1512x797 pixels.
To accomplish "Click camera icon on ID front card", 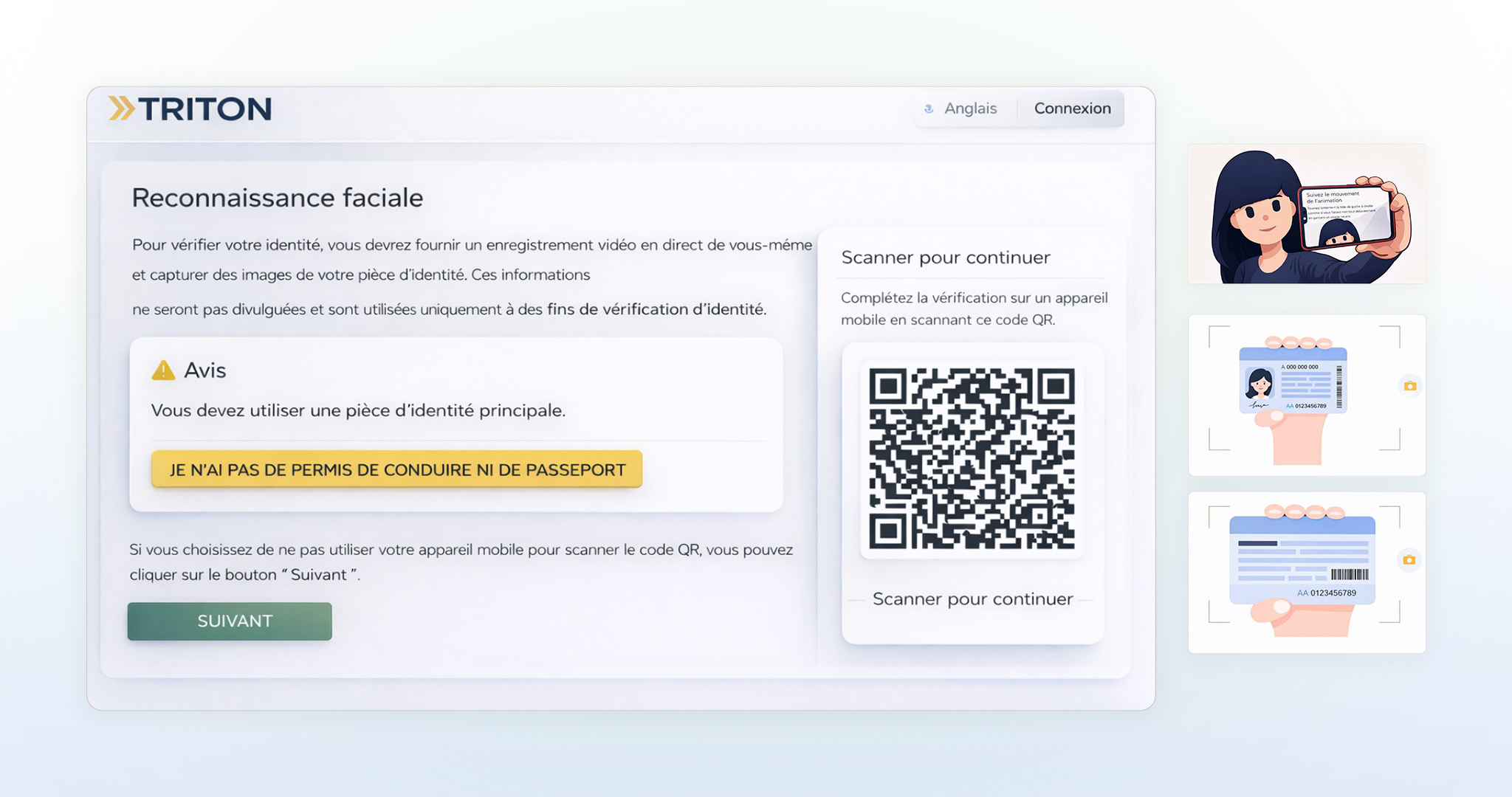I will click(x=1409, y=386).
